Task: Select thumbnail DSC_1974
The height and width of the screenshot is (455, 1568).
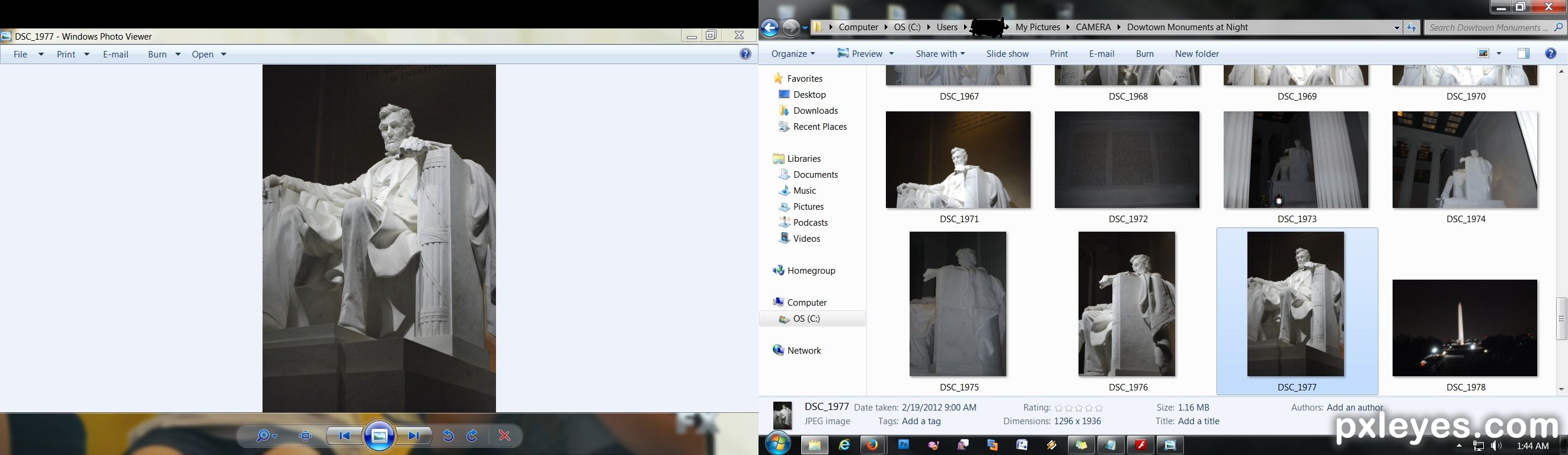Action: pyautogui.click(x=1464, y=160)
